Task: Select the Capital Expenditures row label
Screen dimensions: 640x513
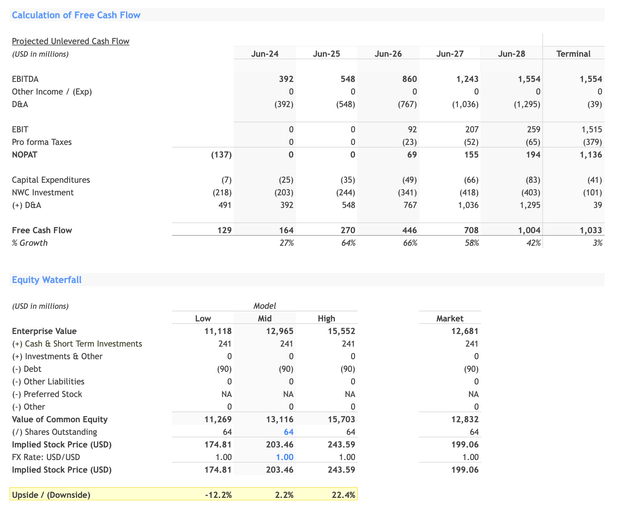Action: click(51, 180)
